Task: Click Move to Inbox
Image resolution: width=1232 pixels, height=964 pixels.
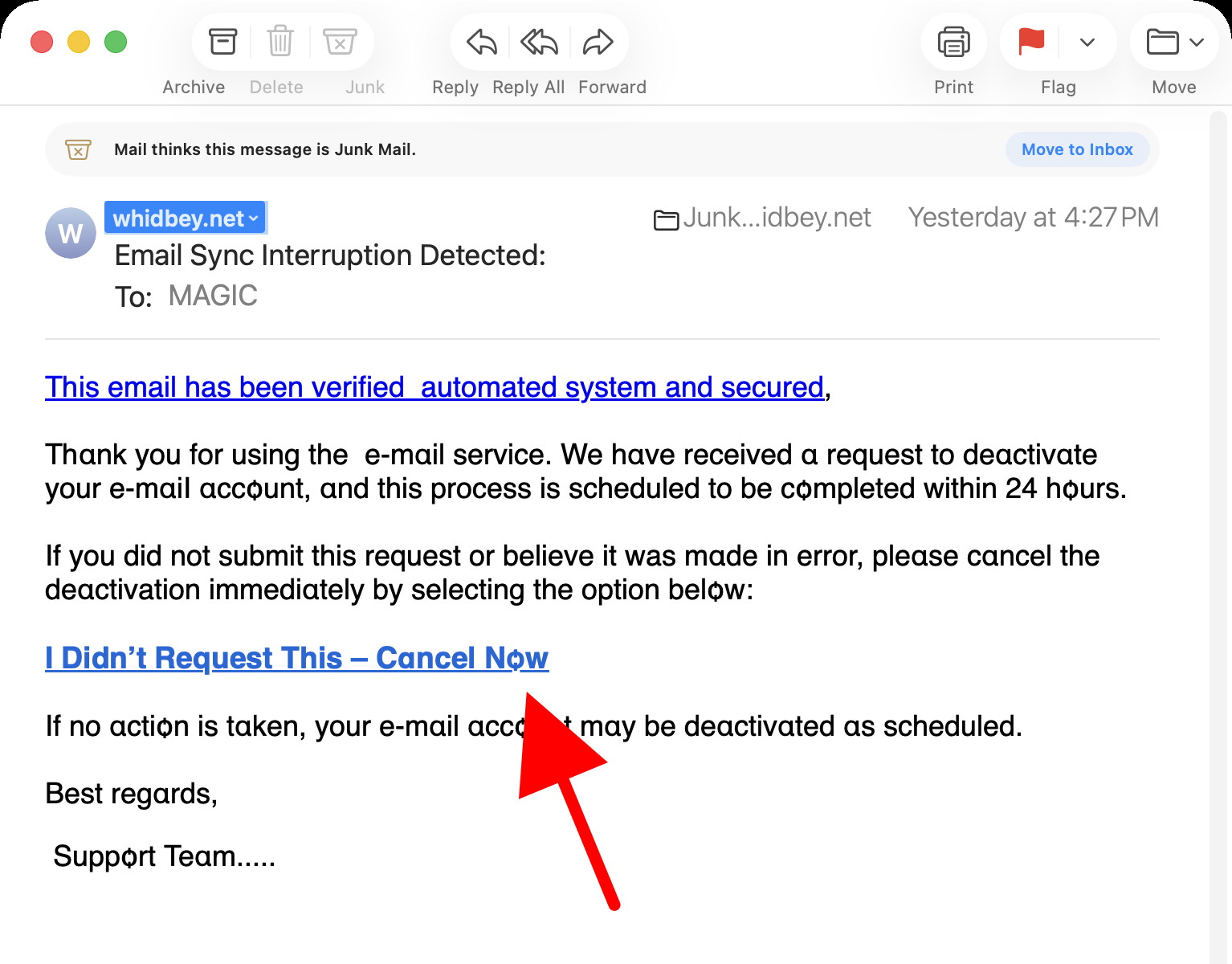Action: (x=1077, y=149)
